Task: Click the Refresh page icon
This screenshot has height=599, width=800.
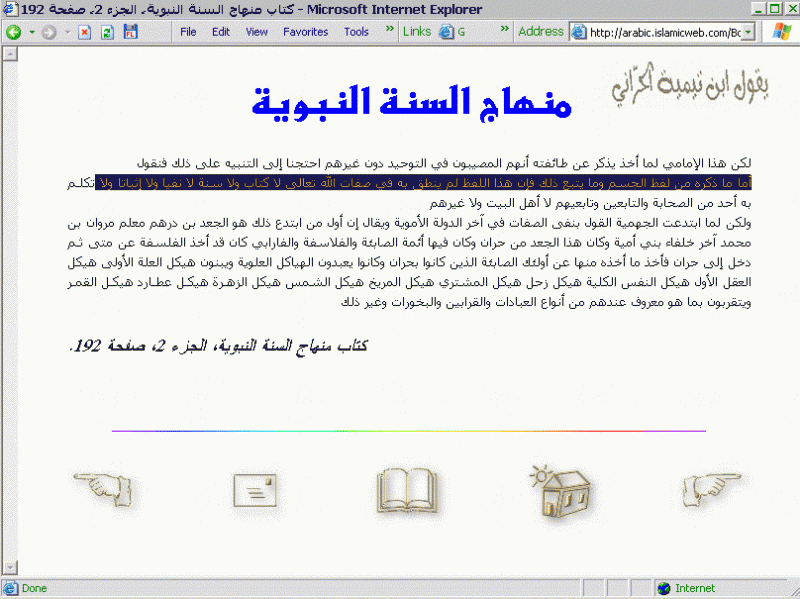Action: (x=107, y=32)
